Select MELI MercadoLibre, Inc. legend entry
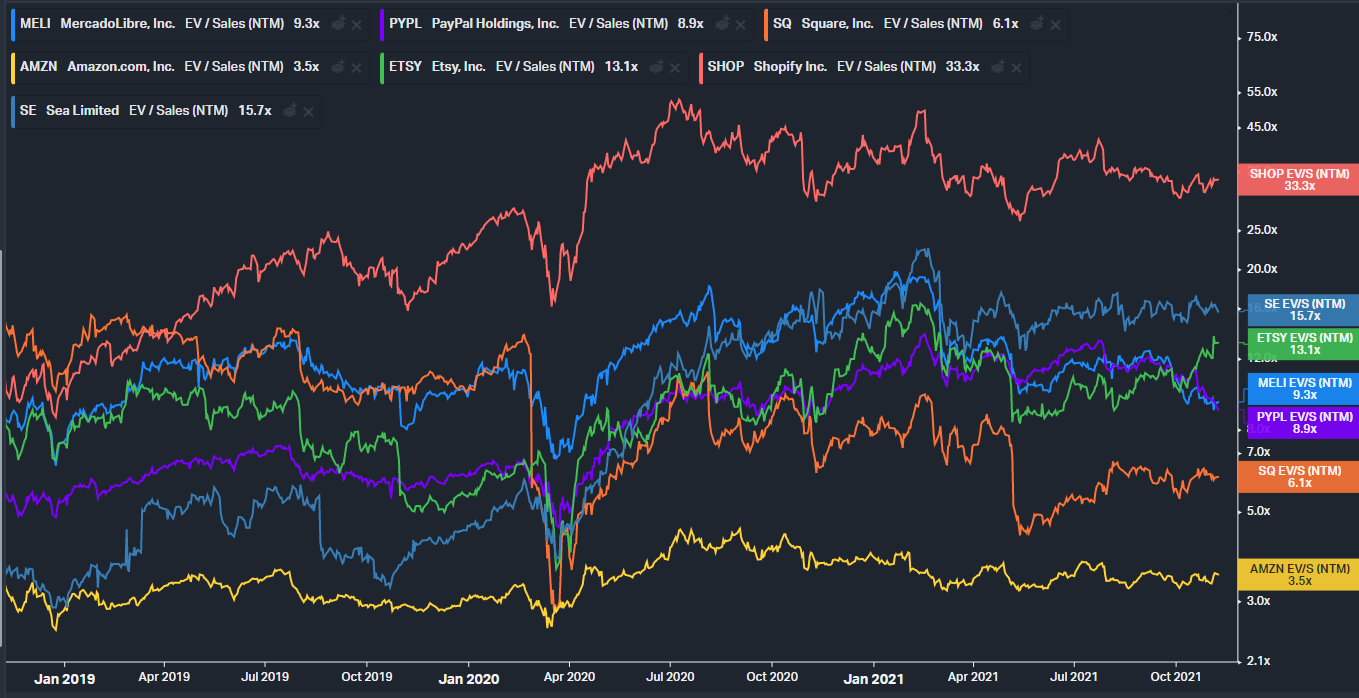Image resolution: width=1359 pixels, height=698 pixels. [x=190, y=24]
